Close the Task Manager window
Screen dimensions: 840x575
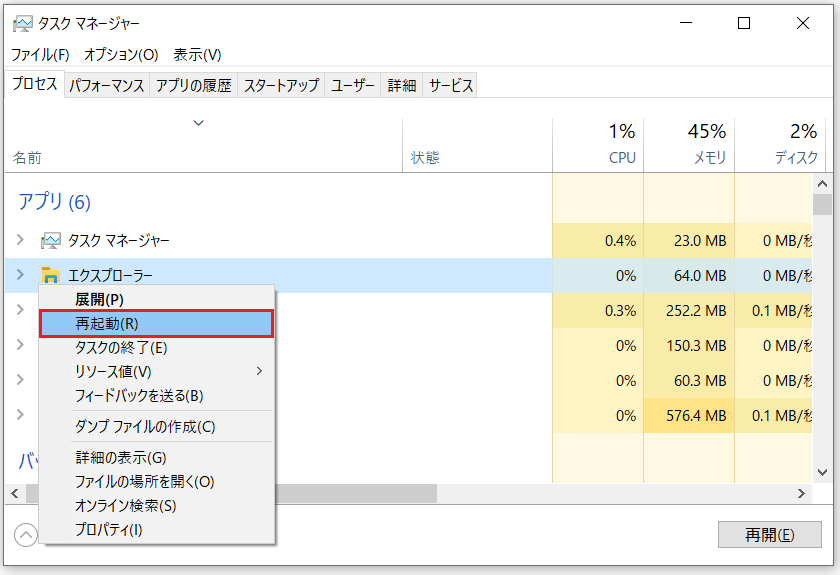point(802,23)
